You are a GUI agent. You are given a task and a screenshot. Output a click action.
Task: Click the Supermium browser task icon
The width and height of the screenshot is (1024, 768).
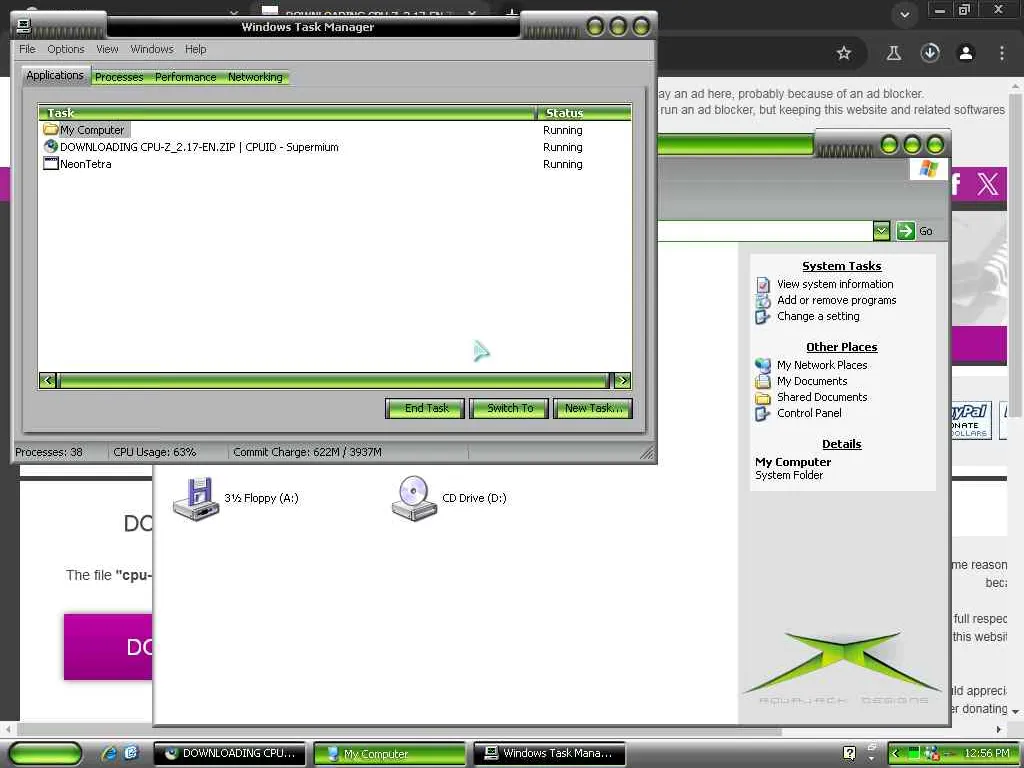click(50, 146)
